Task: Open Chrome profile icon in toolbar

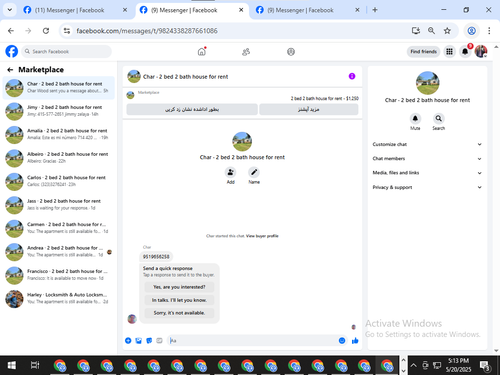Action: (x=471, y=31)
